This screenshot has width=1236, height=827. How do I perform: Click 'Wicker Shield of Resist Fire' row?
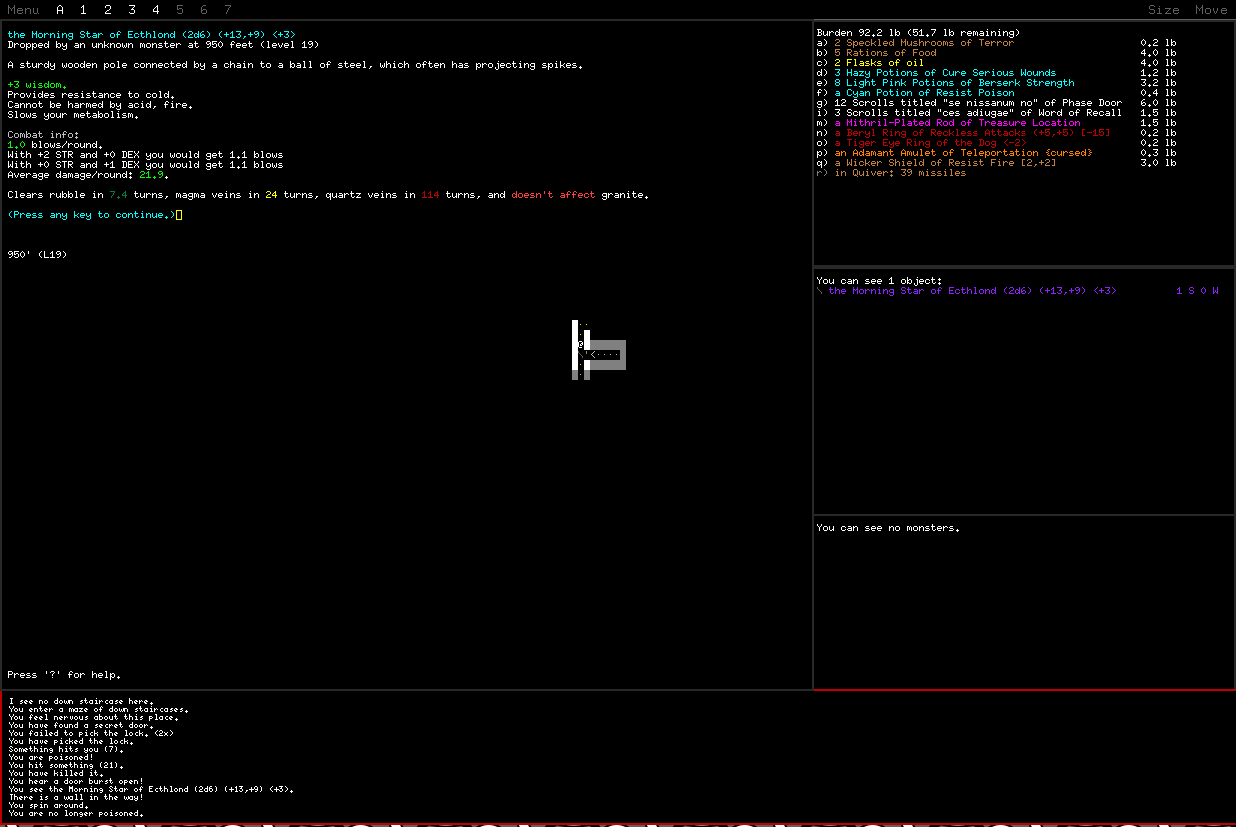[996, 163]
